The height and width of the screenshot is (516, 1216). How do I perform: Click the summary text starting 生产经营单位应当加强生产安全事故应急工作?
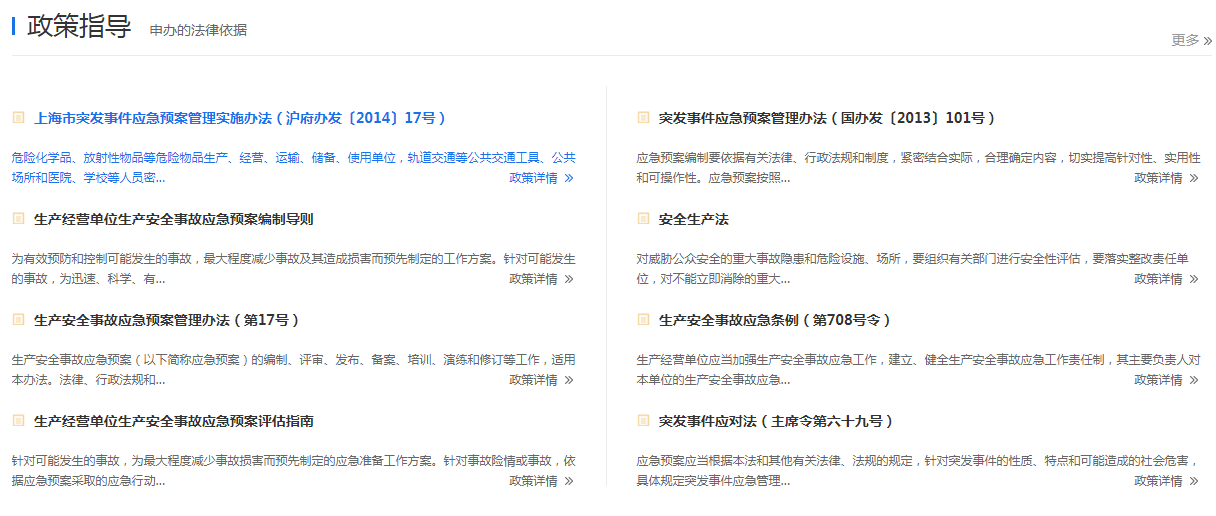tap(919, 370)
